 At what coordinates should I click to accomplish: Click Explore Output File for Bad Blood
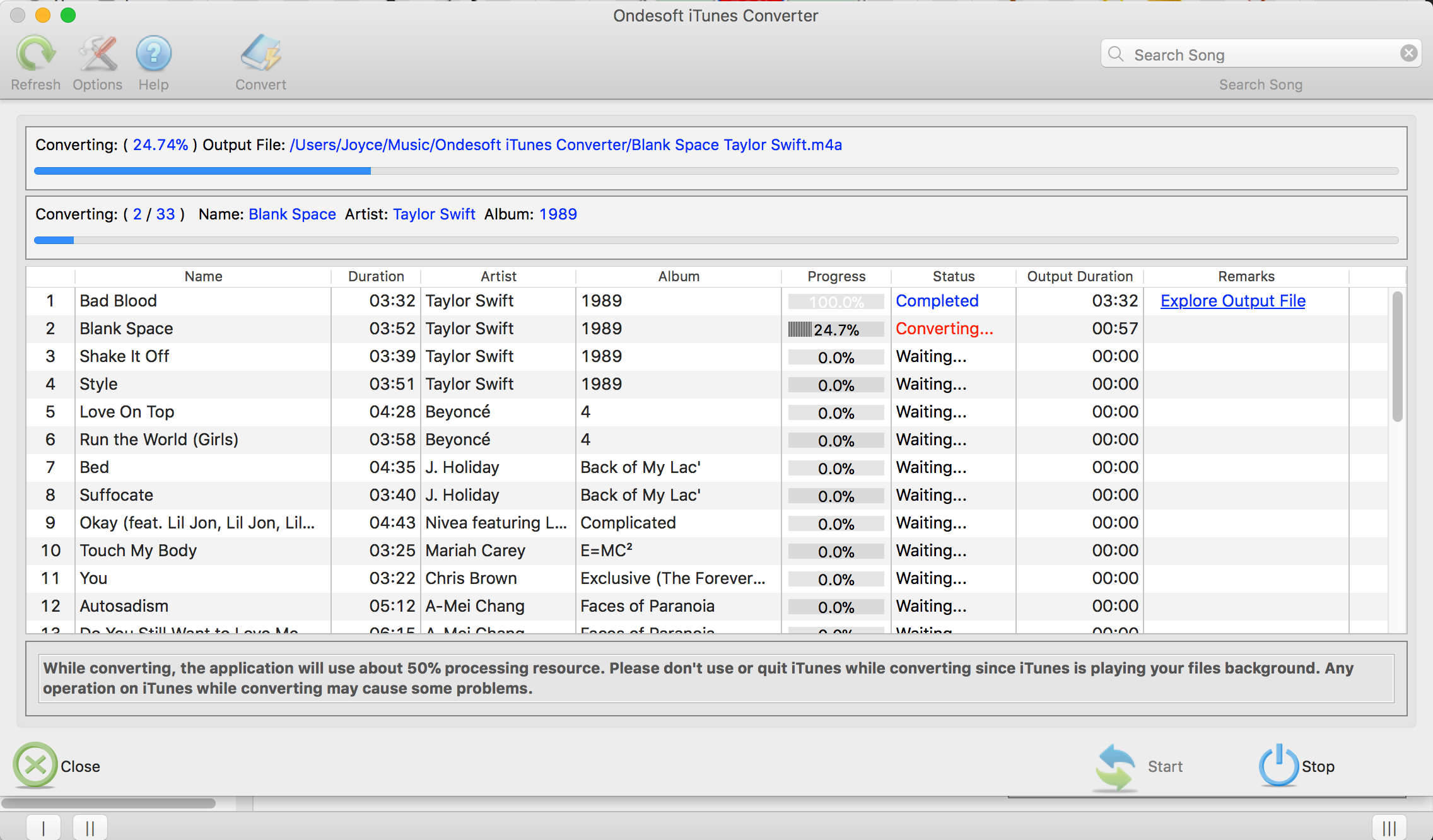tap(1231, 300)
